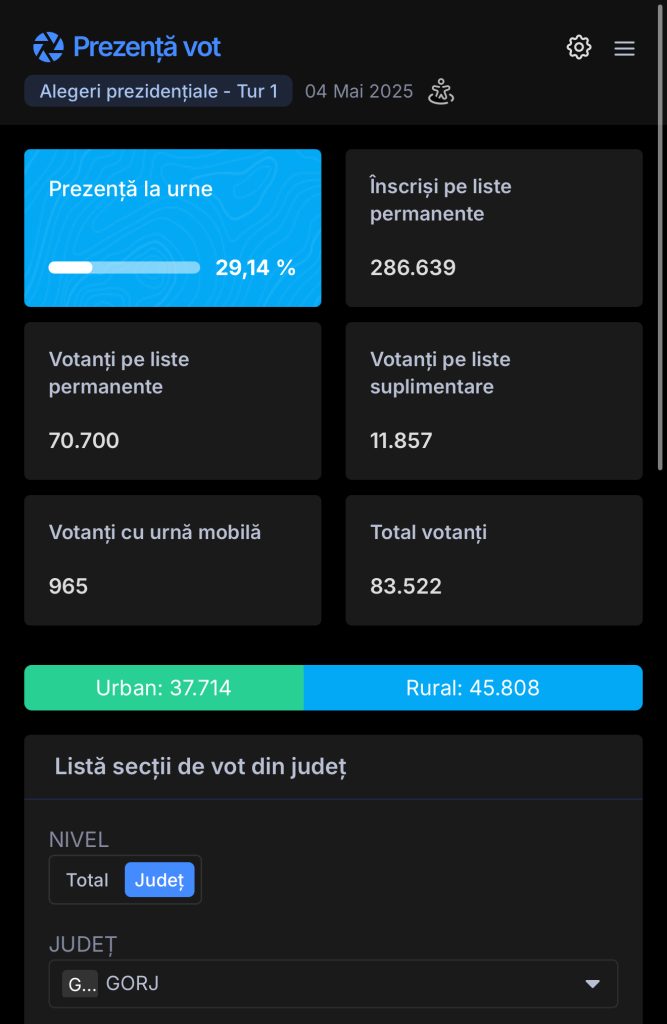Click the Prezență vot title link
The height and width of the screenshot is (1024, 667).
[147, 47]
